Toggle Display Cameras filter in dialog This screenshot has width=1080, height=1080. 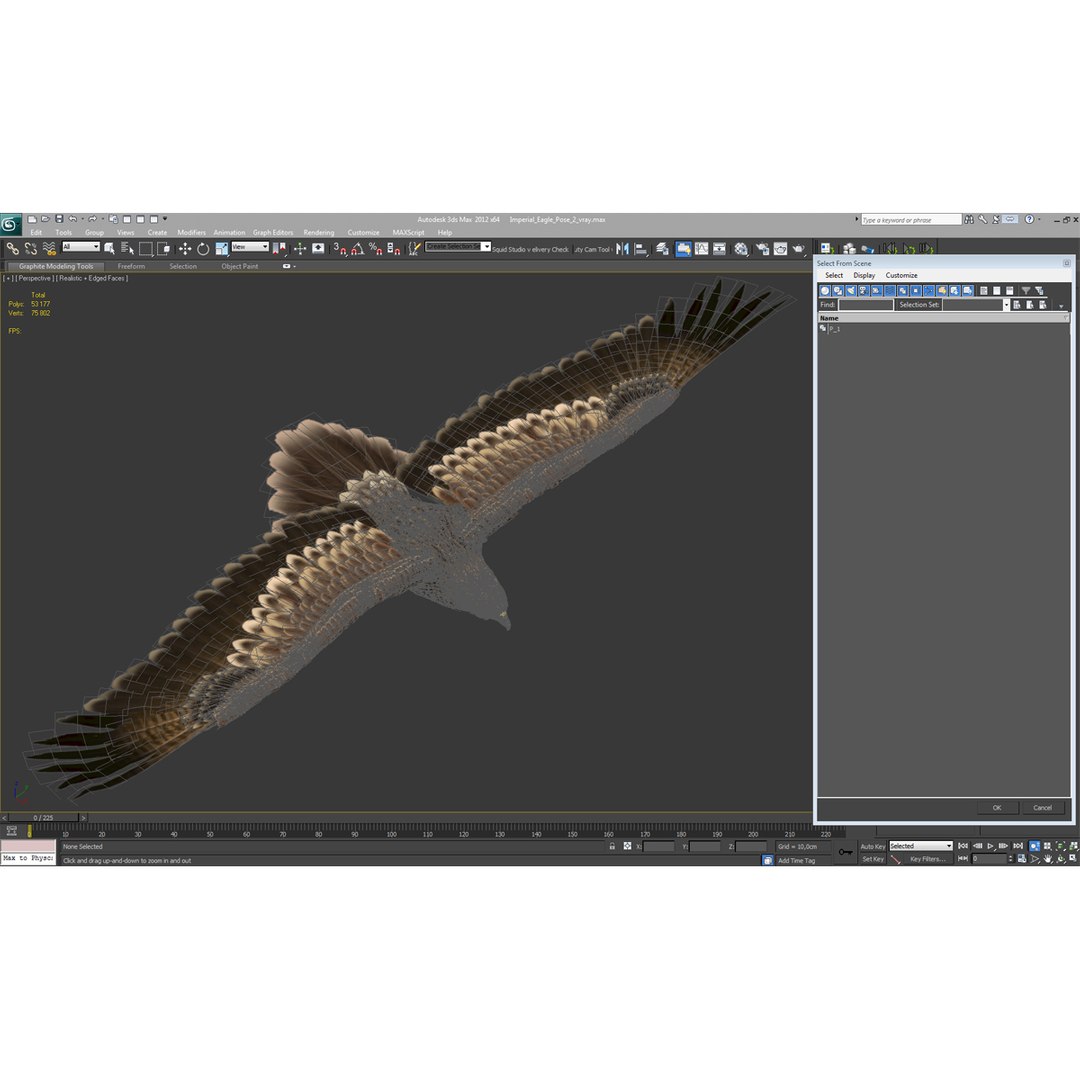click(864, 291)
